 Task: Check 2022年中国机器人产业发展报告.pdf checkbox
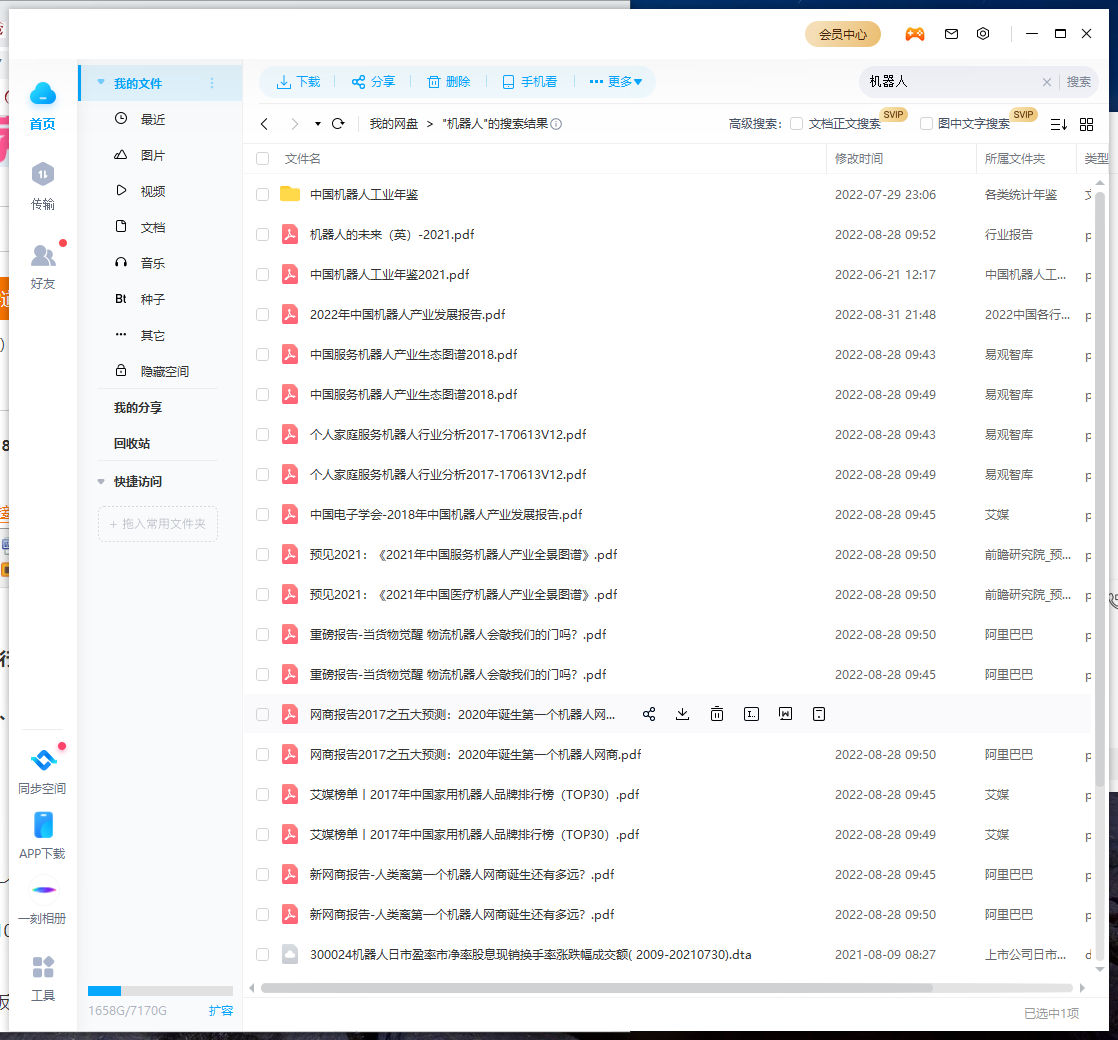click(262, 314)
